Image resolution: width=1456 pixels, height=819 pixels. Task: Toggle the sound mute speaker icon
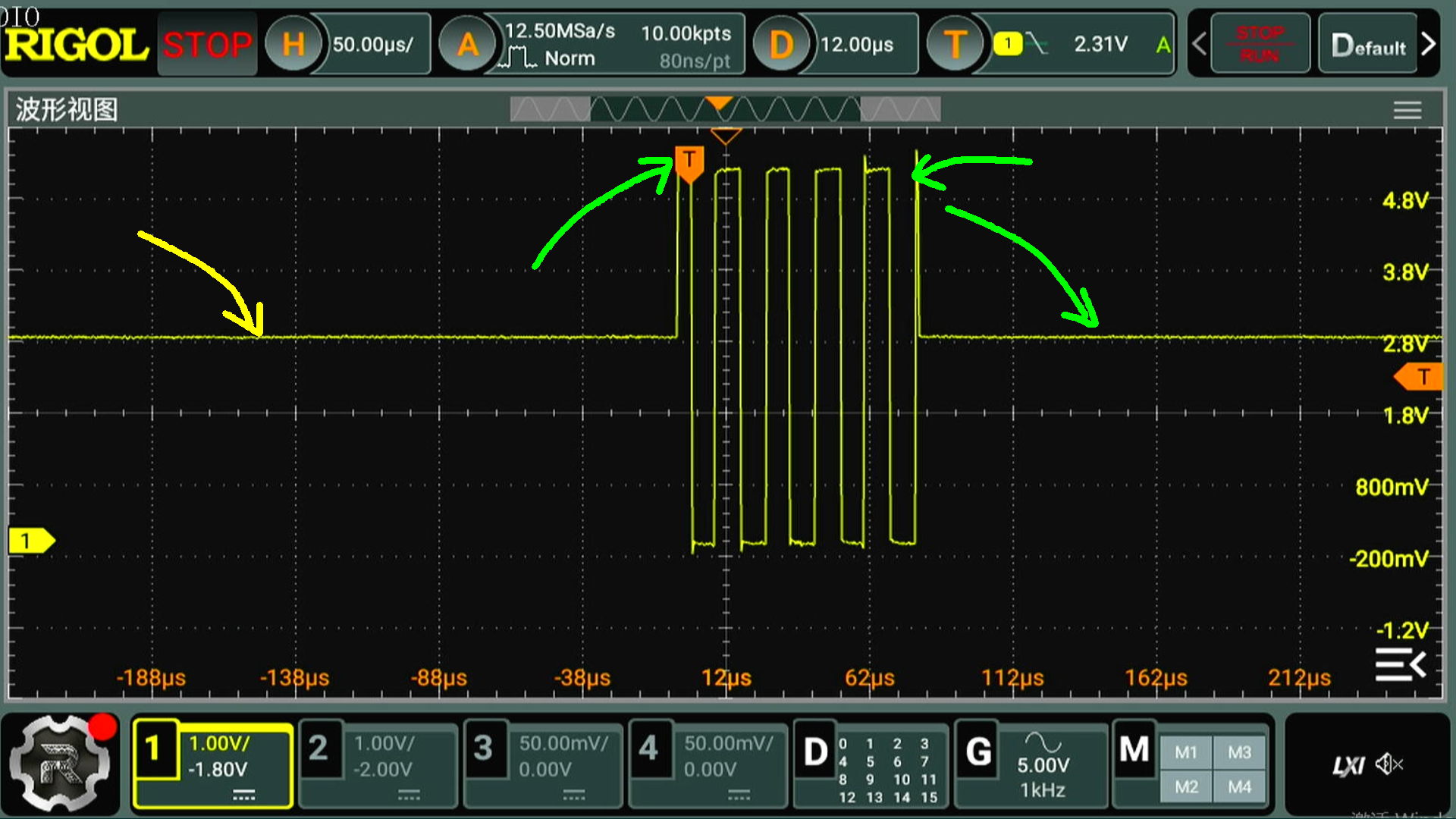coord(1389,764)
